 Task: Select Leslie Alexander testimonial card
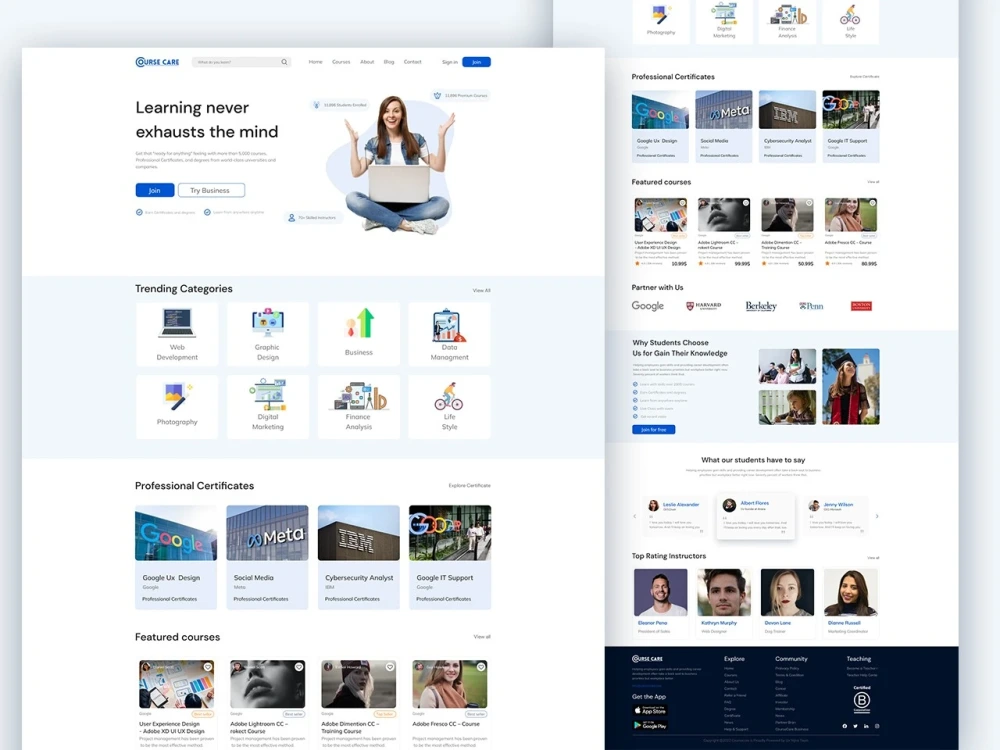click(x=675, y=516)
